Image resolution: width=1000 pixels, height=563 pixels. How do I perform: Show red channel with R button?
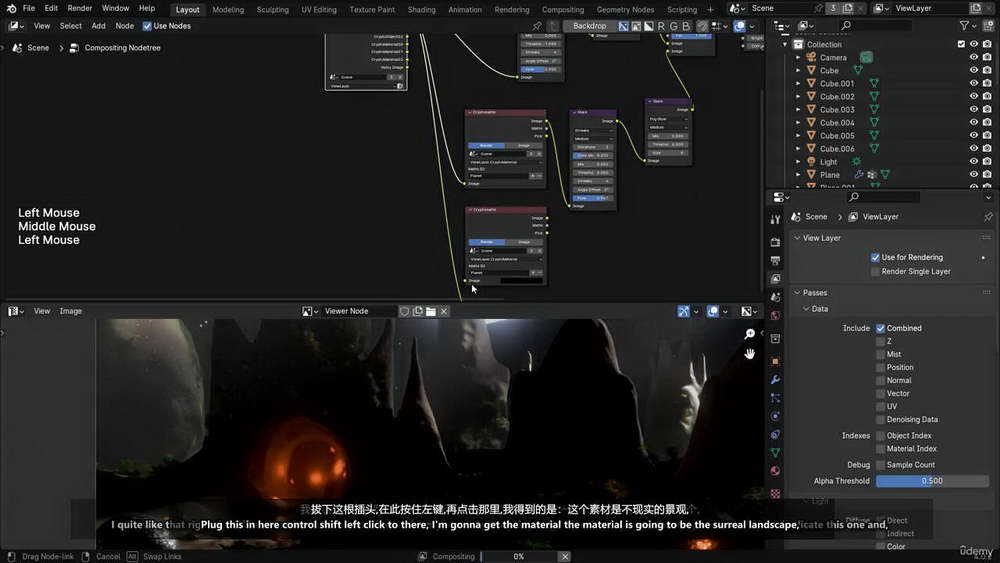pyautogui.click(x=661, y=26)
